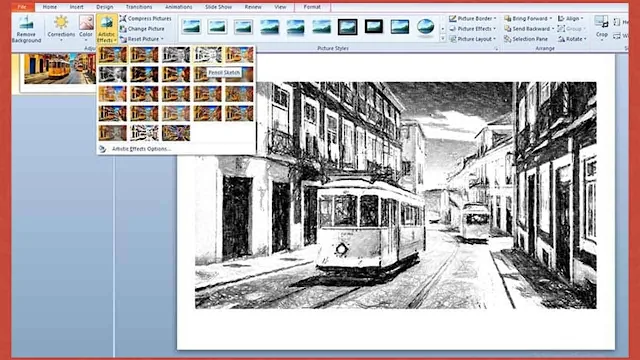640x360 pixels.
Task: Apply the Soft Edge Rectangle picture style
Action: tap(322, 27)
